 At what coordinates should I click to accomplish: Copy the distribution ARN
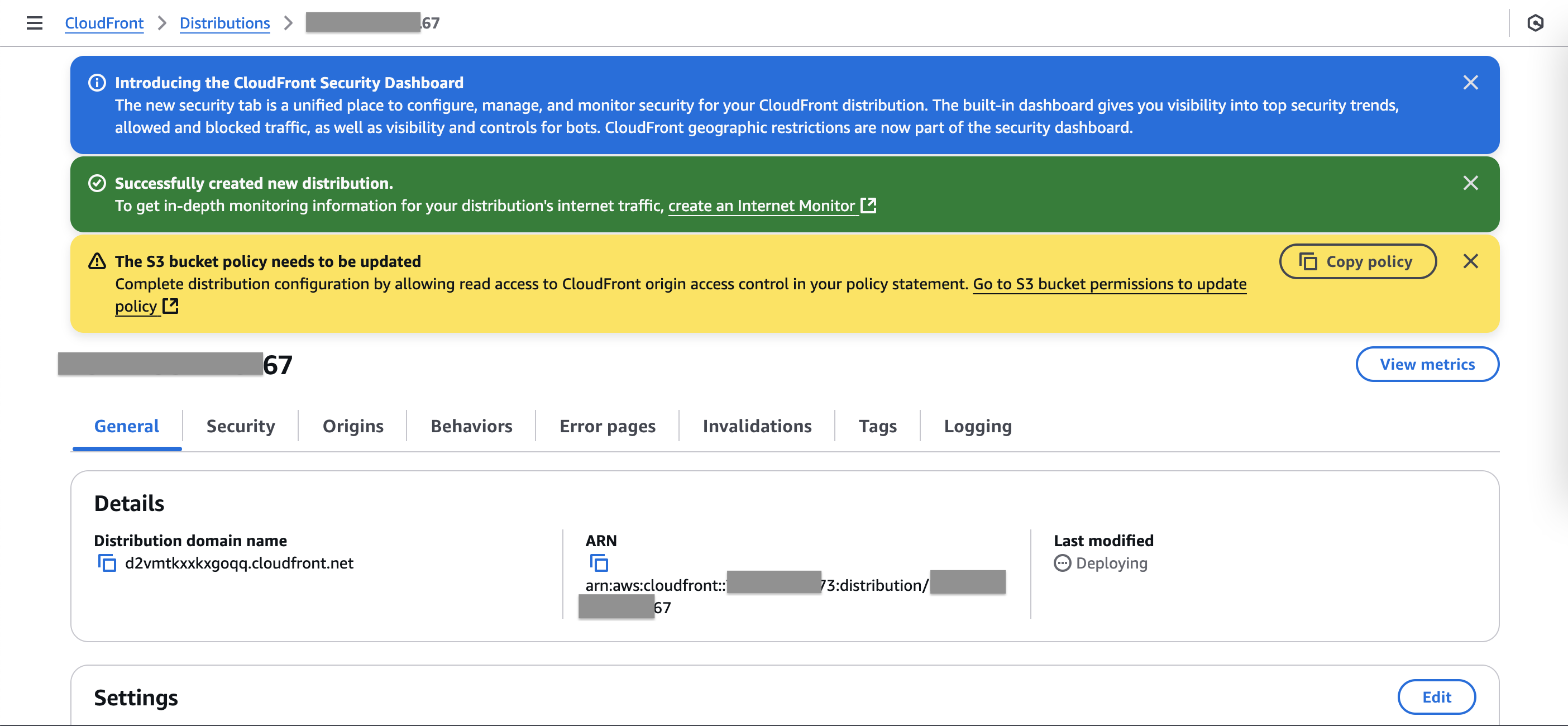(x=599, y=563)
